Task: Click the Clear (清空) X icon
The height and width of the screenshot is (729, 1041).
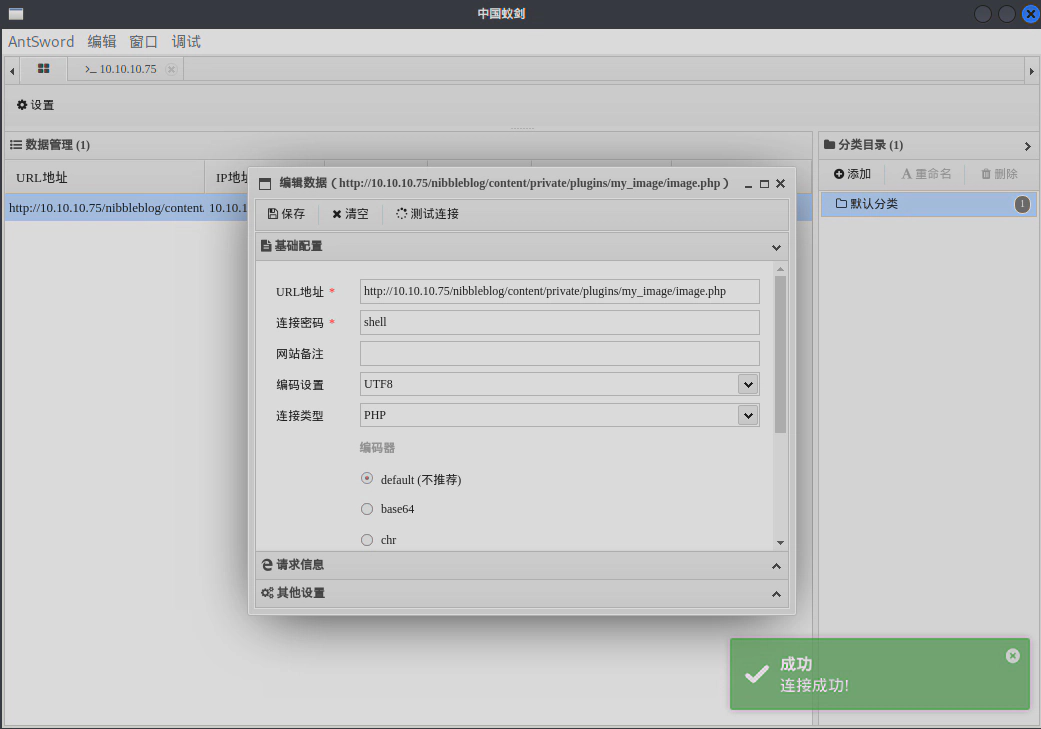Action: [x=337, y=214]
